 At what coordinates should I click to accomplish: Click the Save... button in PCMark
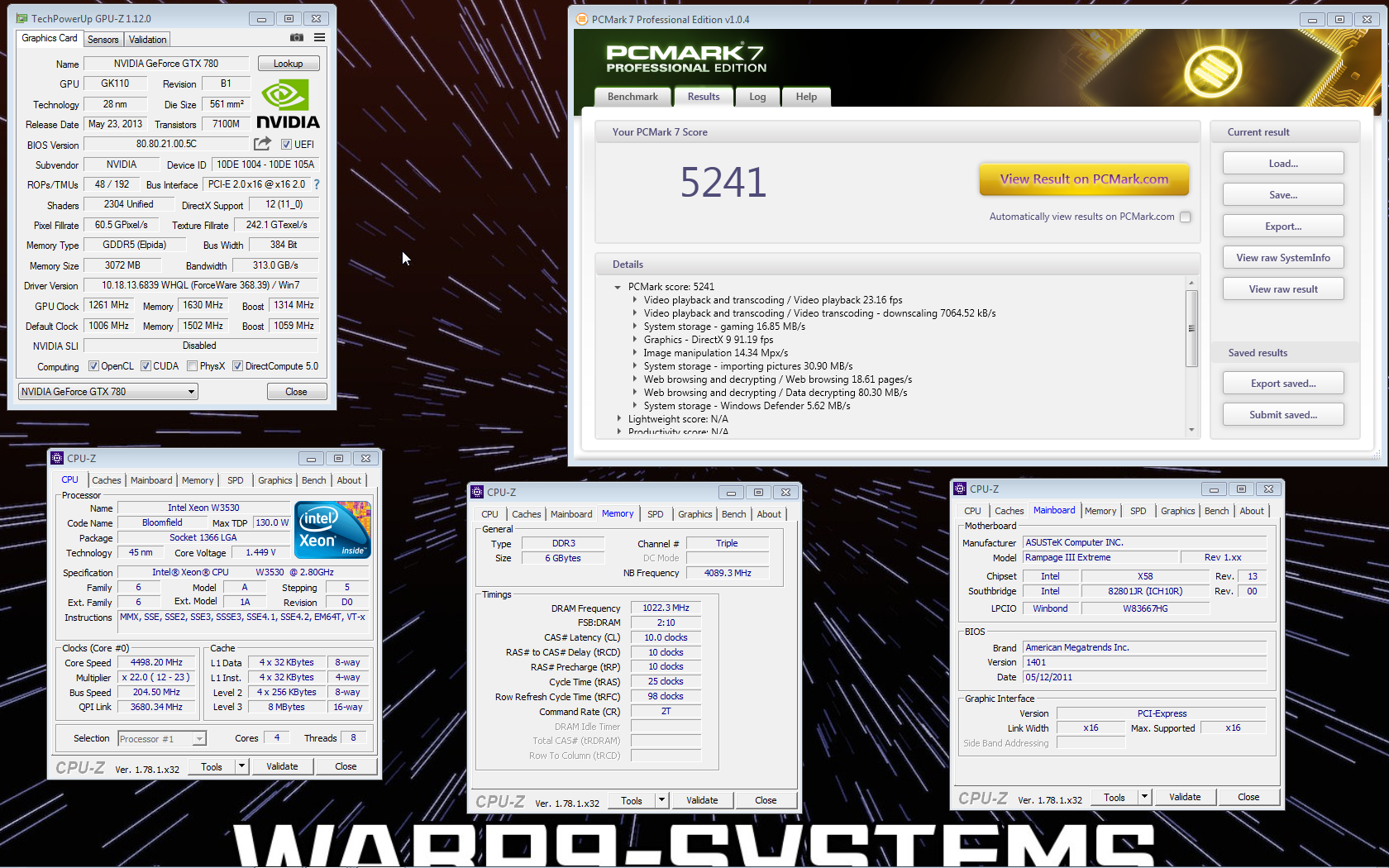(x=1283, y=195)
